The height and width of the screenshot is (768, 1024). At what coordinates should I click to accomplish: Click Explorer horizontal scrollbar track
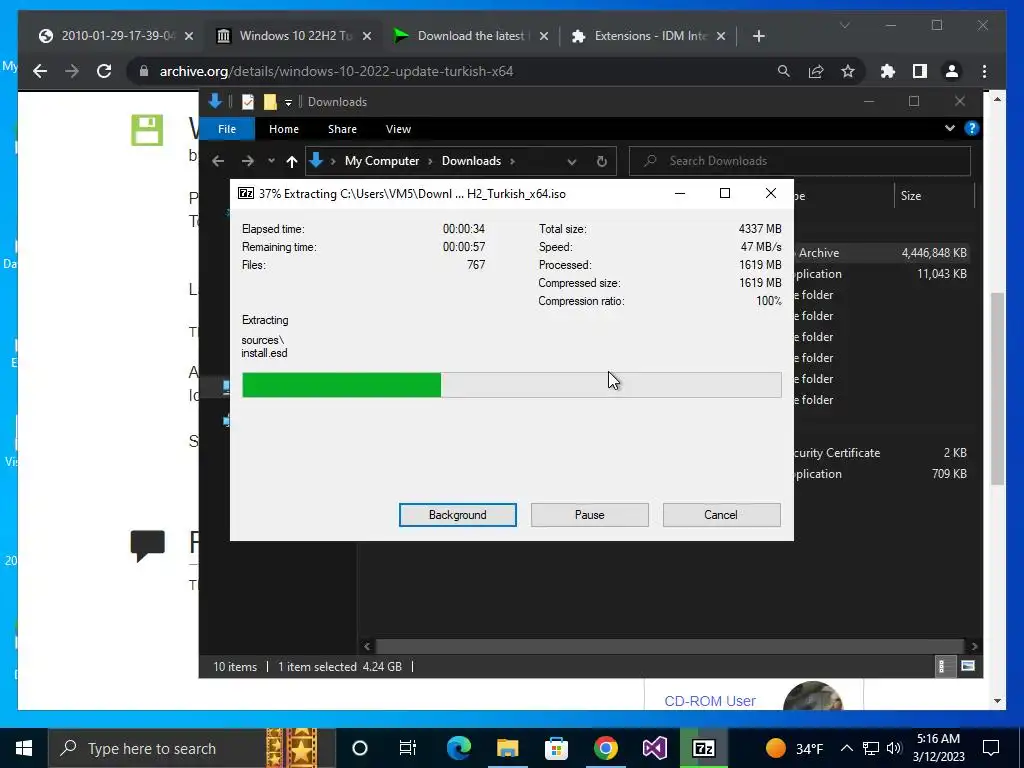671,646
